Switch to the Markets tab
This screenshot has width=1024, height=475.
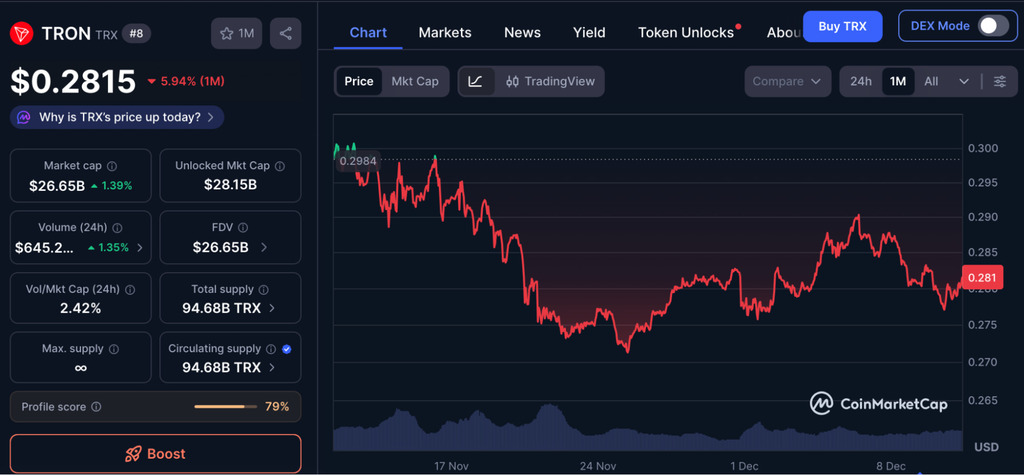[445, 32]
